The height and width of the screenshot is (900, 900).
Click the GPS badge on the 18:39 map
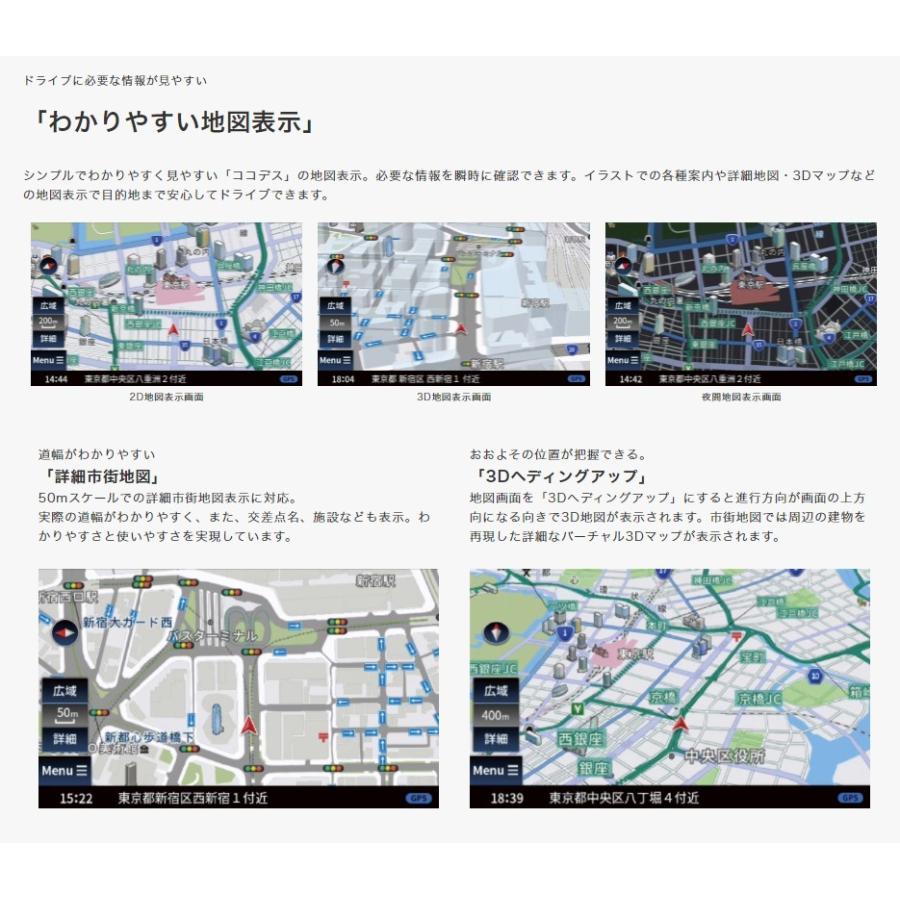[849, 798]
